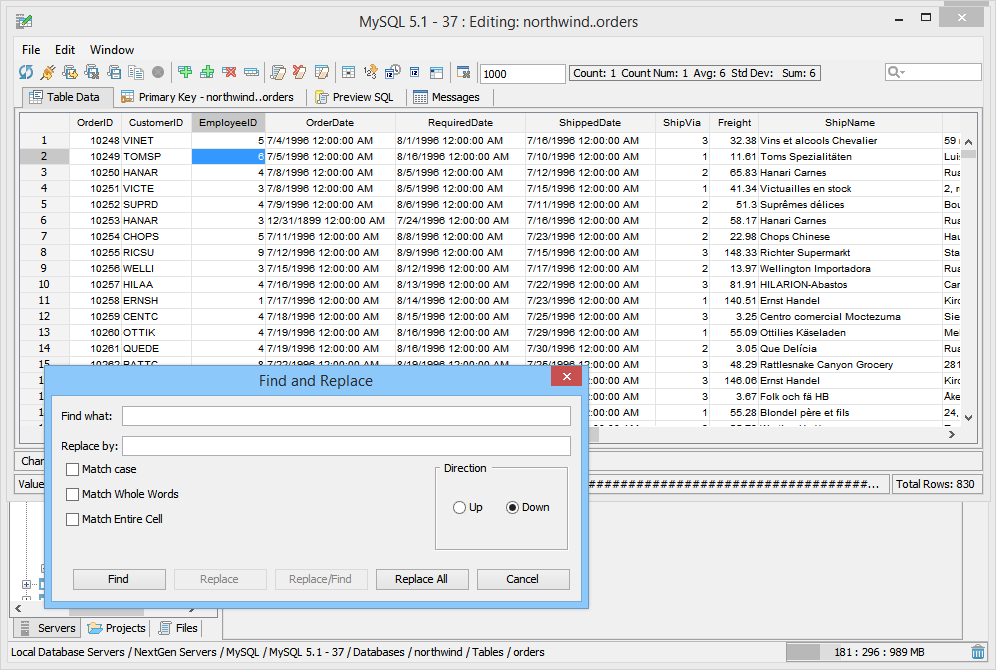
Task: Select the cell containing VINET
Action: [156, 140]
